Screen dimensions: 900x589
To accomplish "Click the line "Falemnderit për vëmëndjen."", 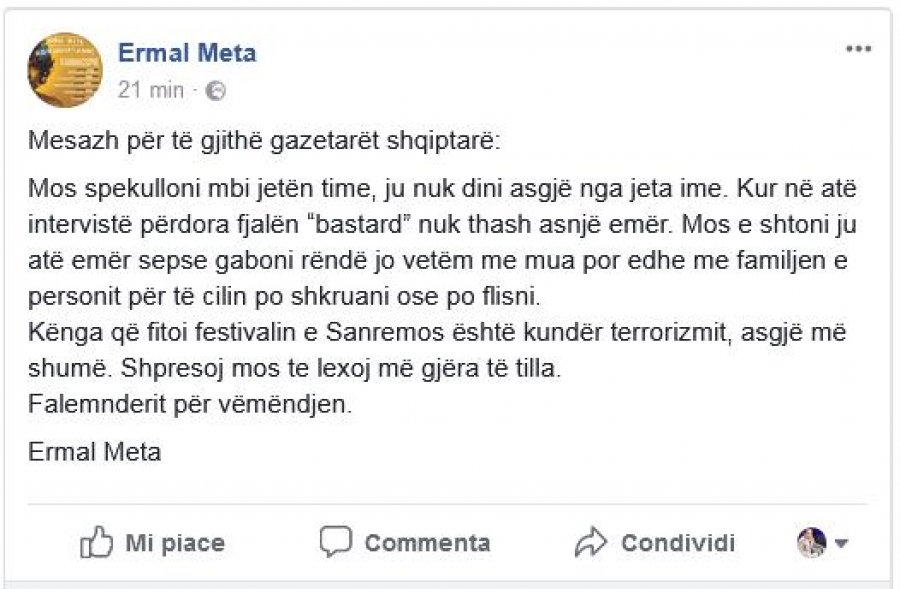I will [x=192, y=406].
